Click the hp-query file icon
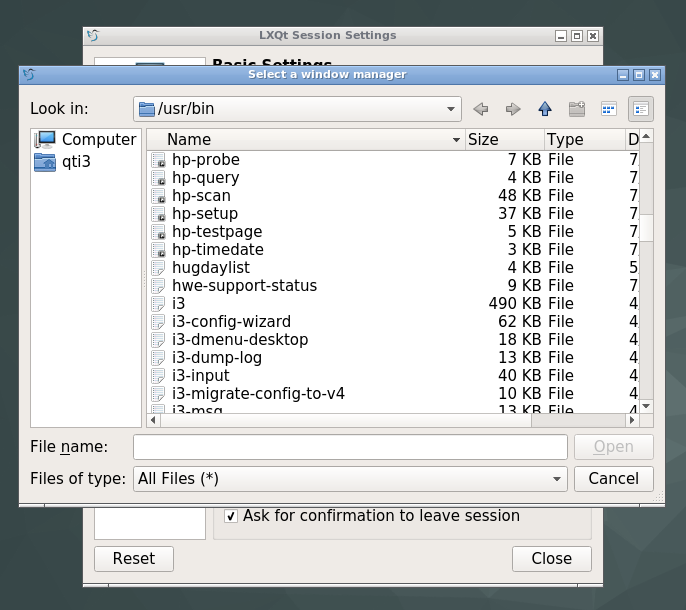This screenshot has width=686, height=610. click(x=158, y=178)
